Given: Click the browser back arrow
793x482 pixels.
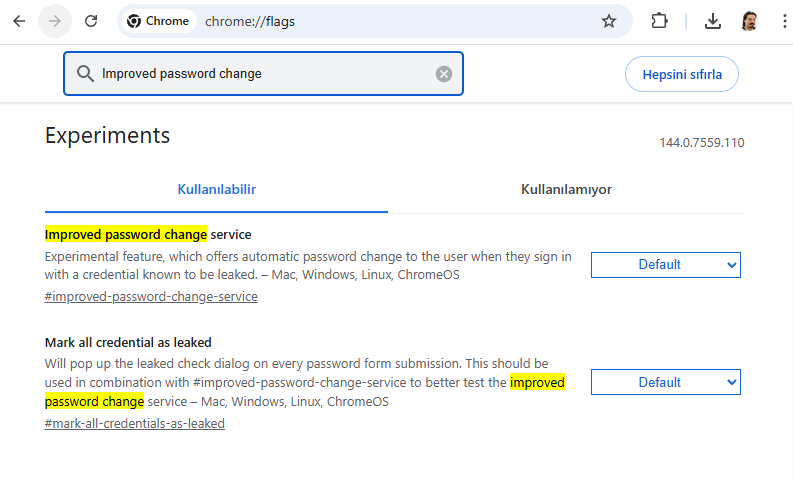Looking at the screenshot, I should [19, 21].
